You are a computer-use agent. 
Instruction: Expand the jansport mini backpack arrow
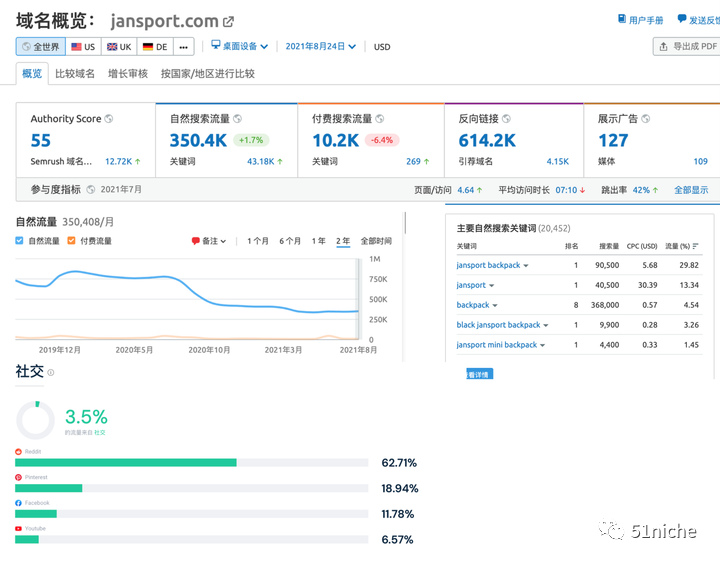tap(542, 345)
